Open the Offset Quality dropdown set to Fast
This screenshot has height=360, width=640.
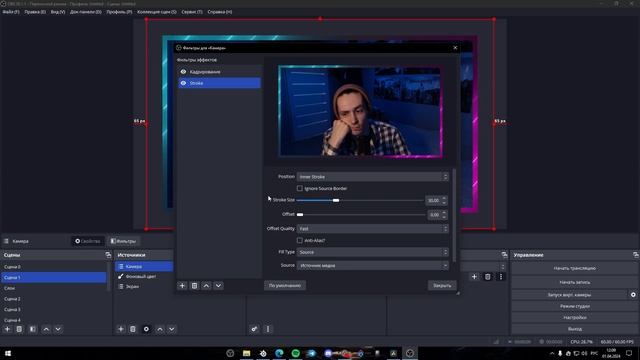[373, 229]
